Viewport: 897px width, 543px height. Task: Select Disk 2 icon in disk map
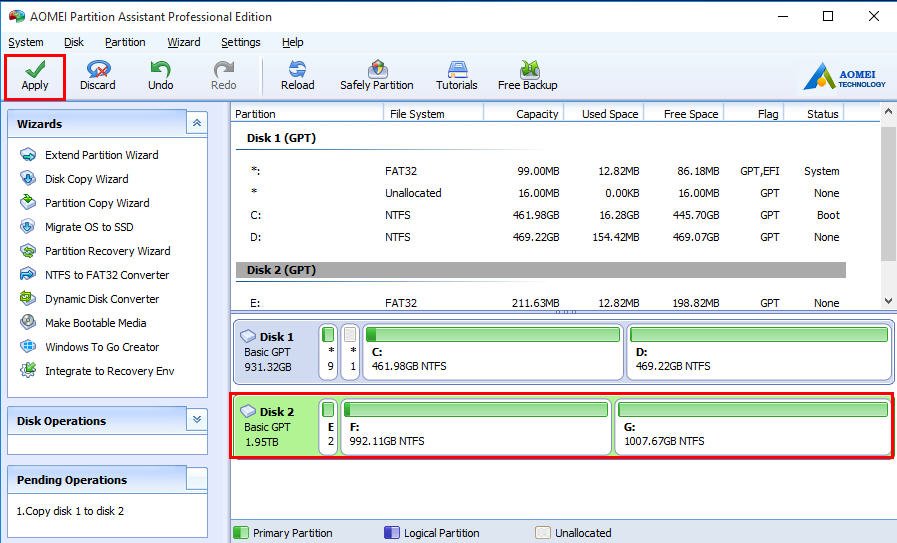point(248,411)
